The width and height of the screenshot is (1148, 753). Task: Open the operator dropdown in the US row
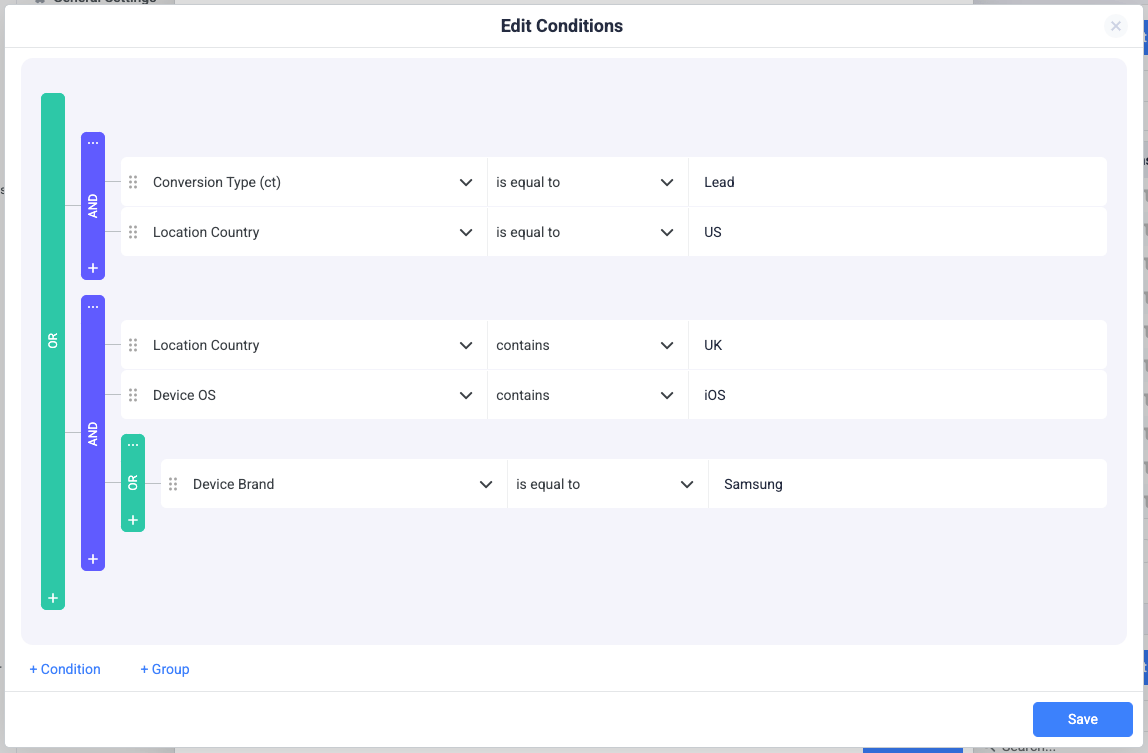(587, 232)
